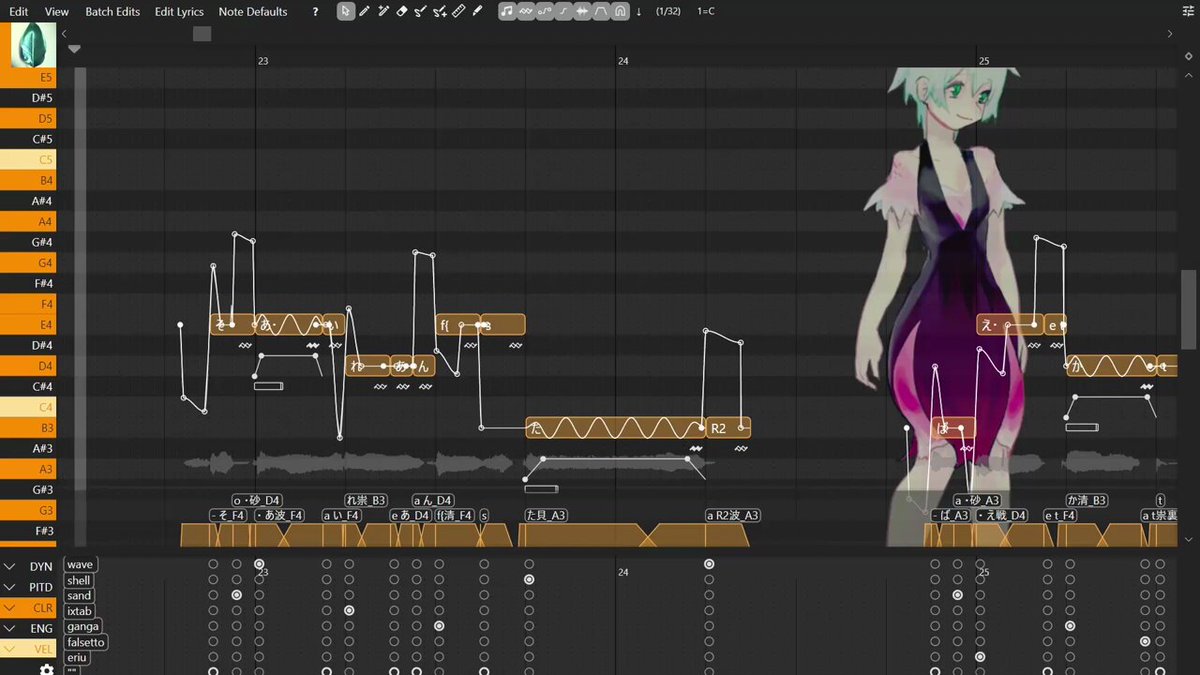Toggle phoneme envelope display
This screenshot has height=675, width=1200.
[602, 11]
